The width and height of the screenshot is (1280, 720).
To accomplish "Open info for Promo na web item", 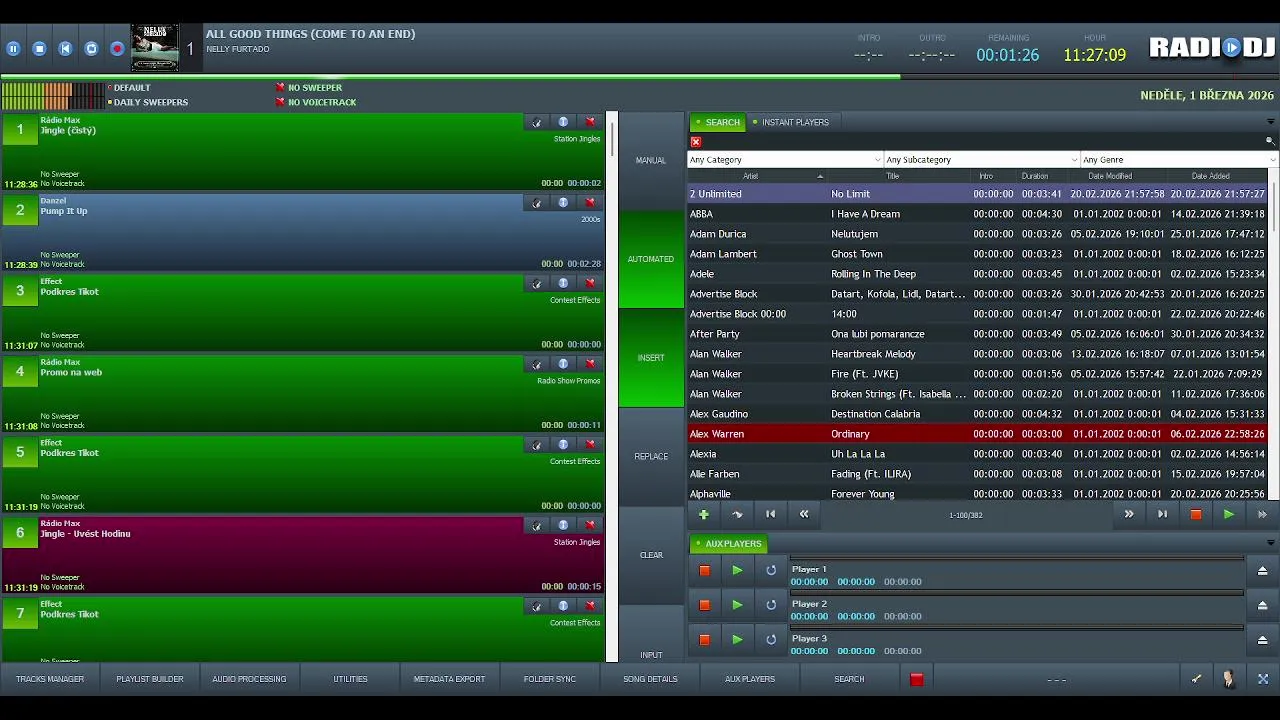I will (563, 364).
